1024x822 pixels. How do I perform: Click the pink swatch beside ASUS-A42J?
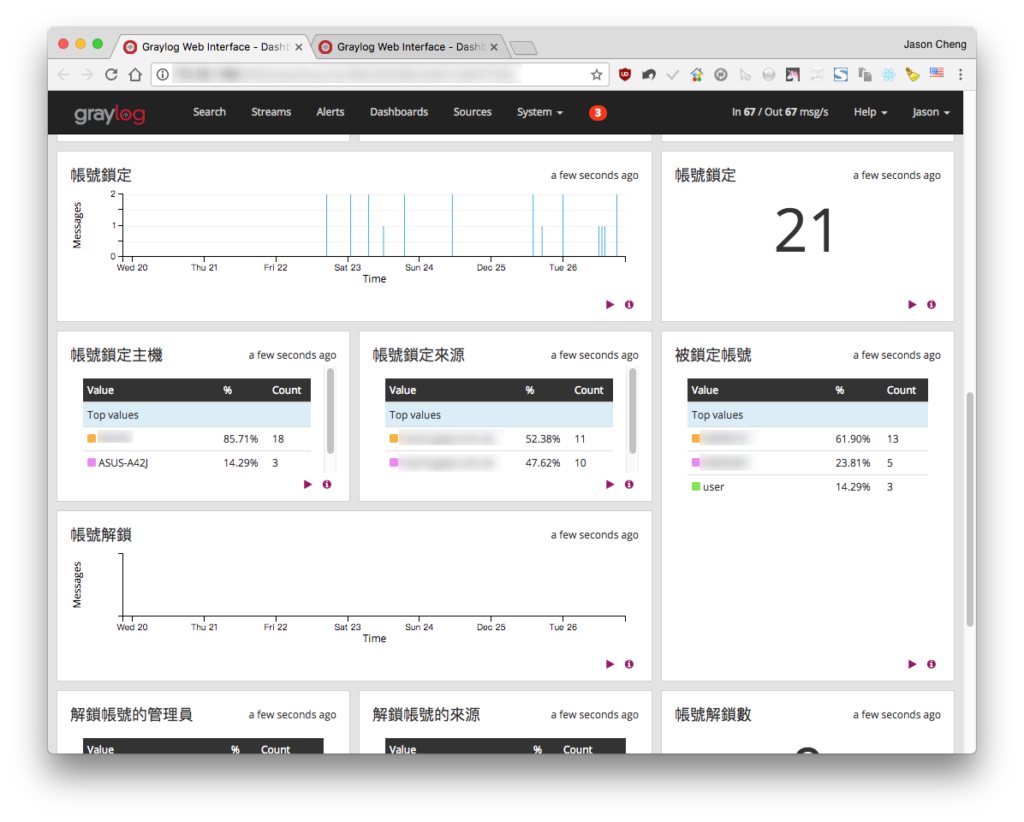tap(91, 462)
